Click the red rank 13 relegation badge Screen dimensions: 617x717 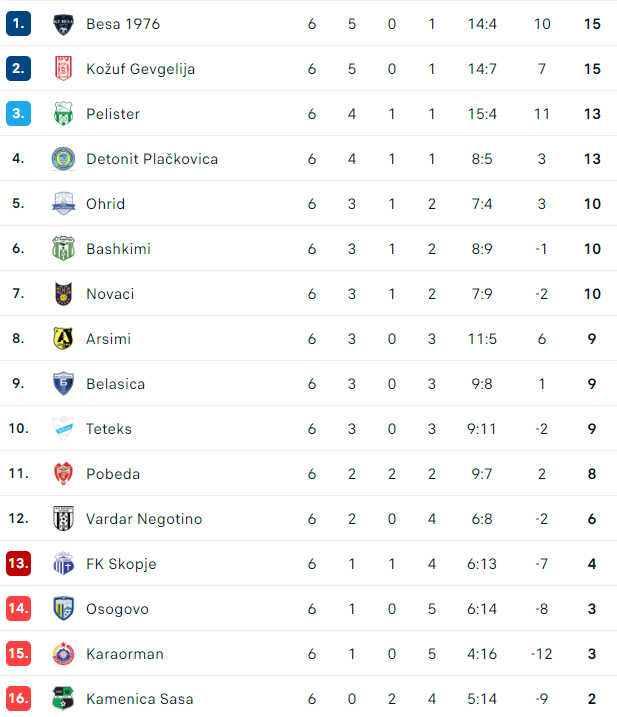(x=18, y=563)
